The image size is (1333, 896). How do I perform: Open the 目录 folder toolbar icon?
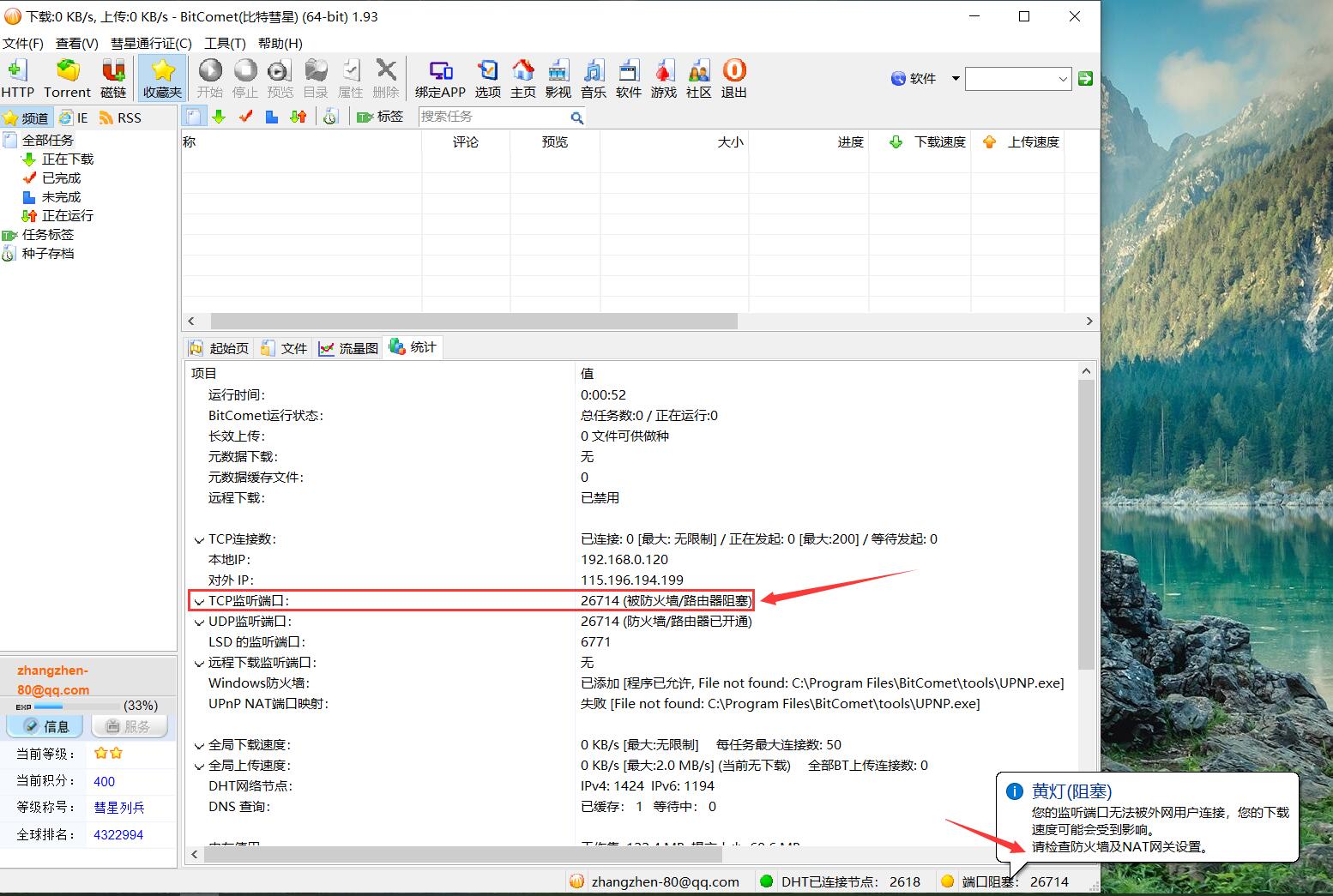point(316,79)
